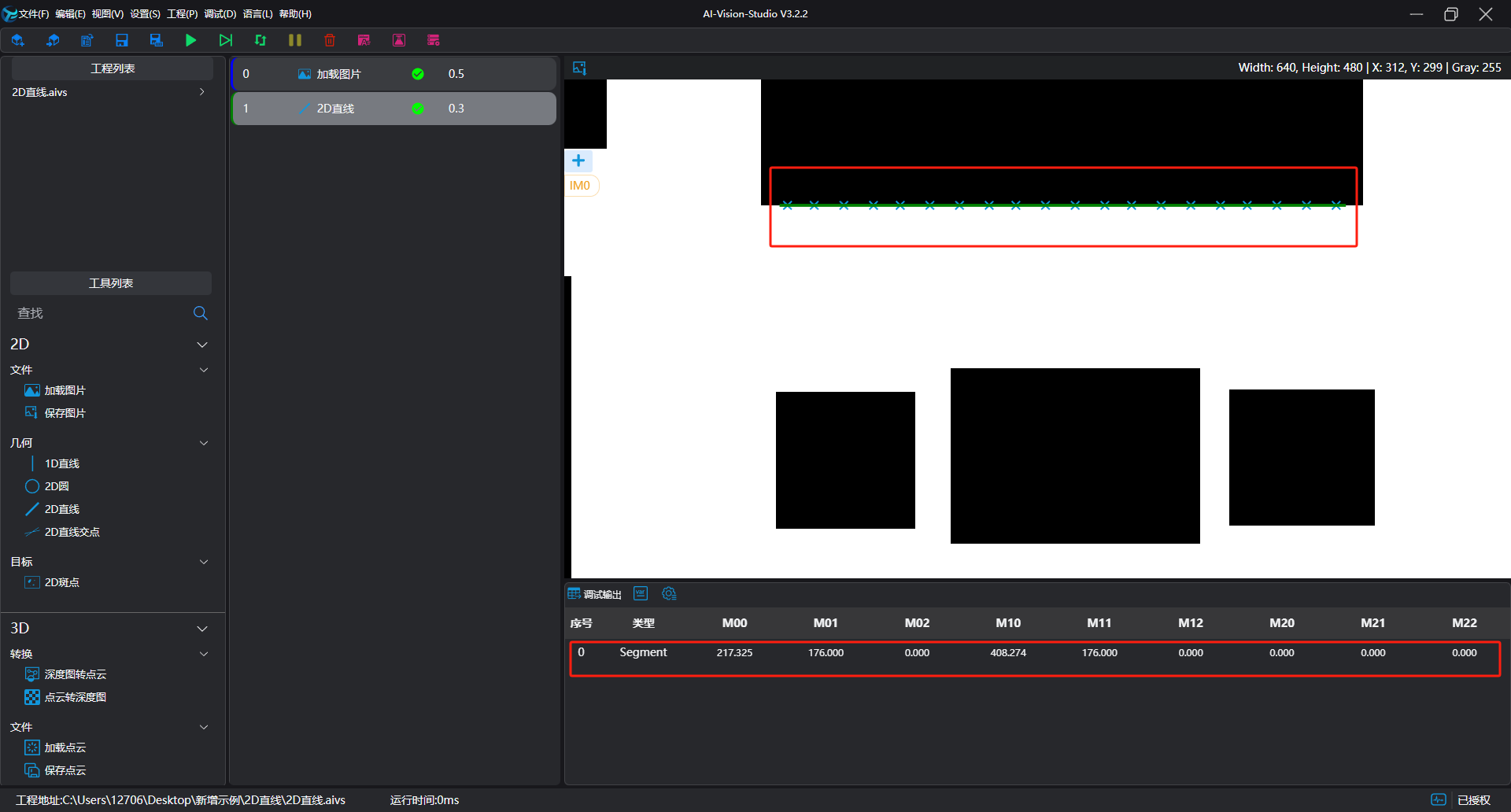Select the 点云转深度图 tool
1511x812 pixels.
click(65, 697)
